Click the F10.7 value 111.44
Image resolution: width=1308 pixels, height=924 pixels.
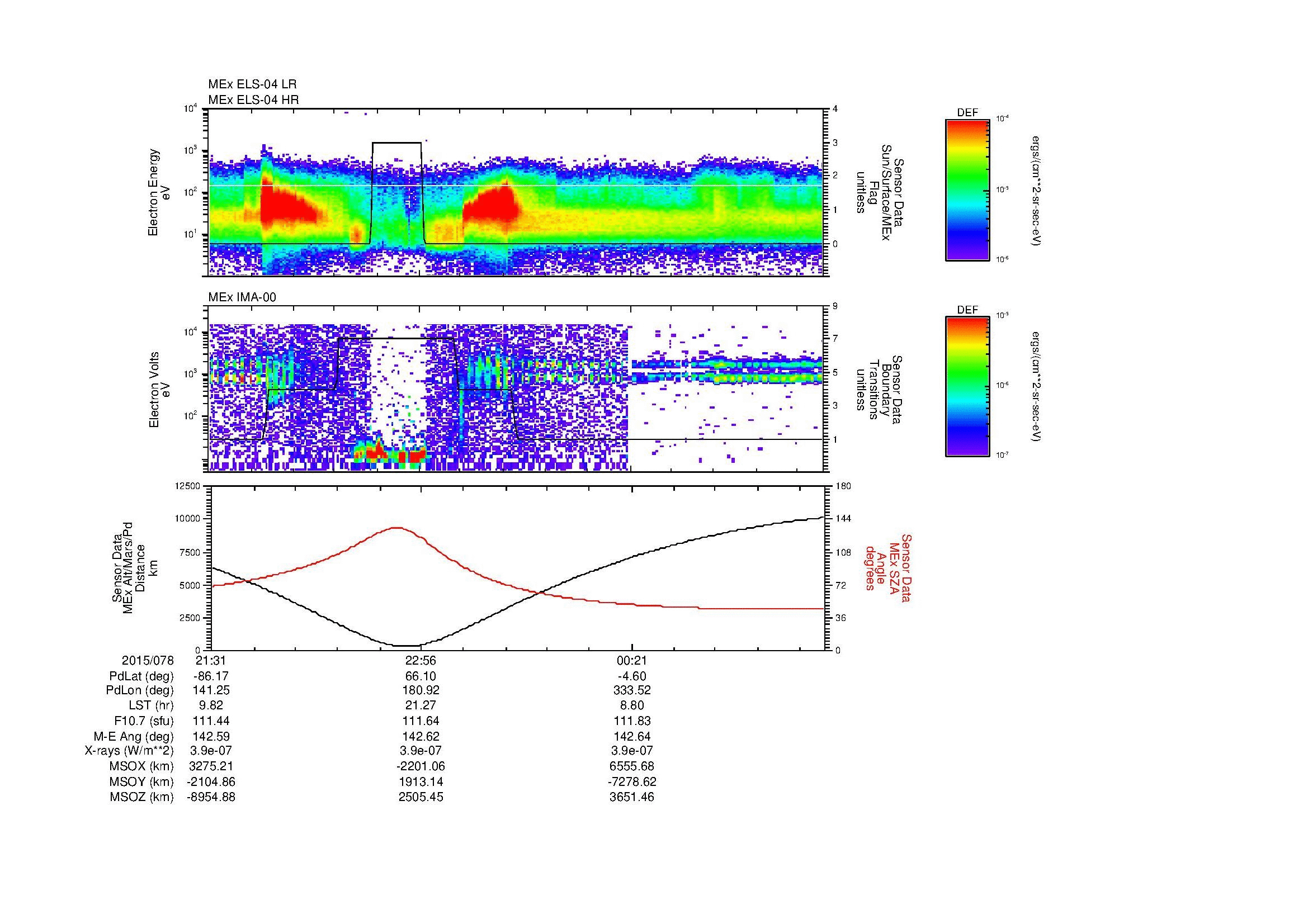pyautogui.click(x=211, y=721)
